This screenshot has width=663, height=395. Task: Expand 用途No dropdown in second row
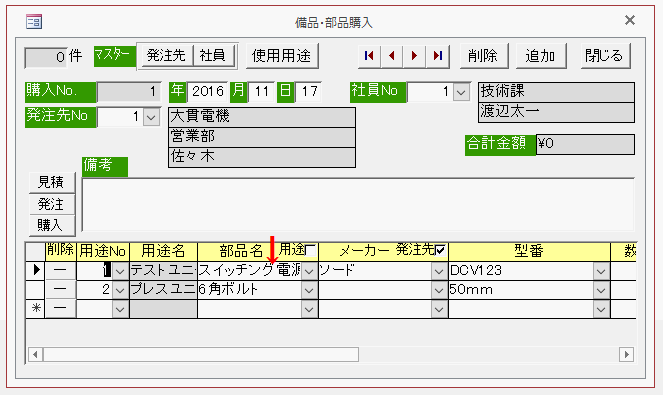click(x=120, y=290)
